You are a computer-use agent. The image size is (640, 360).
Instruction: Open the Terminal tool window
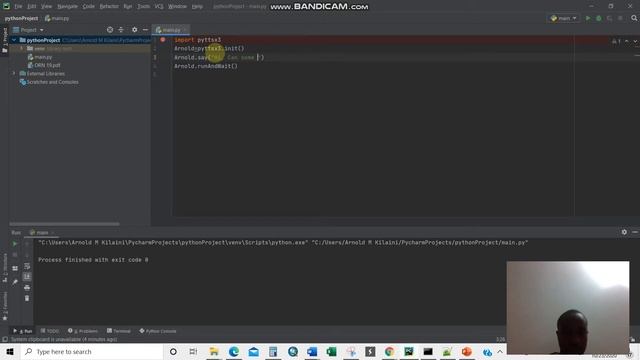(119, 331)
